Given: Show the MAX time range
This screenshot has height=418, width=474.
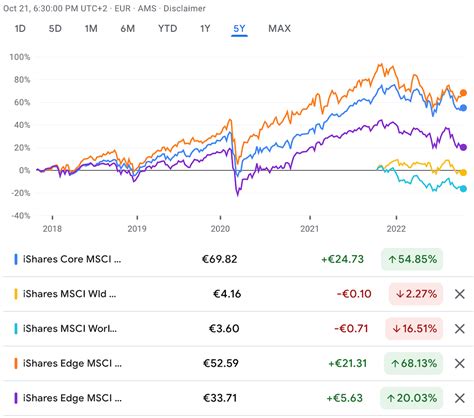Looking at the screenshot, I should click(279, 29).
